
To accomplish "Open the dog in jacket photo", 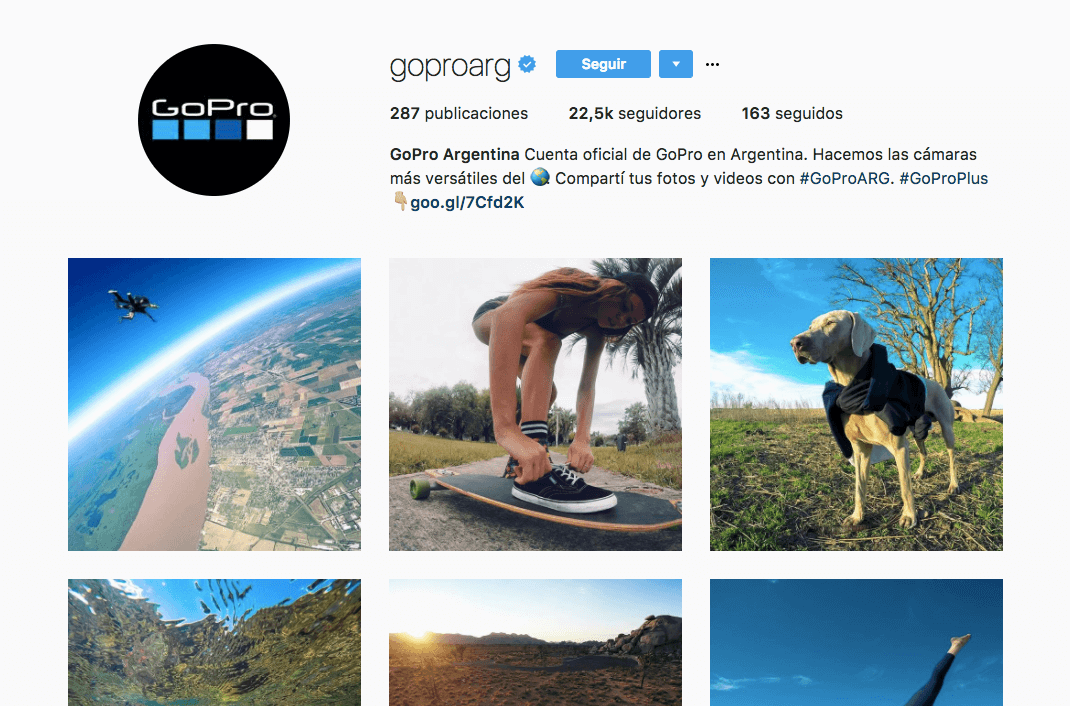I will (856, 404).
